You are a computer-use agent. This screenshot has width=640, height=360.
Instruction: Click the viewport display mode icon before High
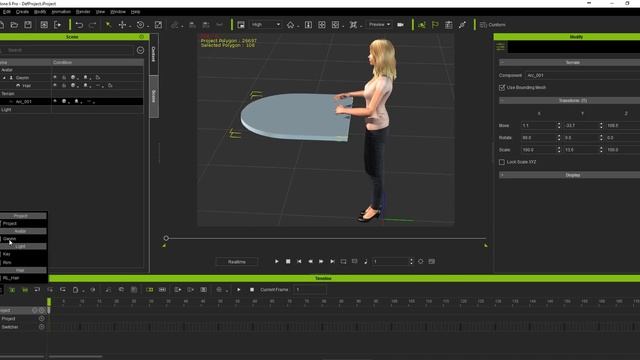(241, 25)
